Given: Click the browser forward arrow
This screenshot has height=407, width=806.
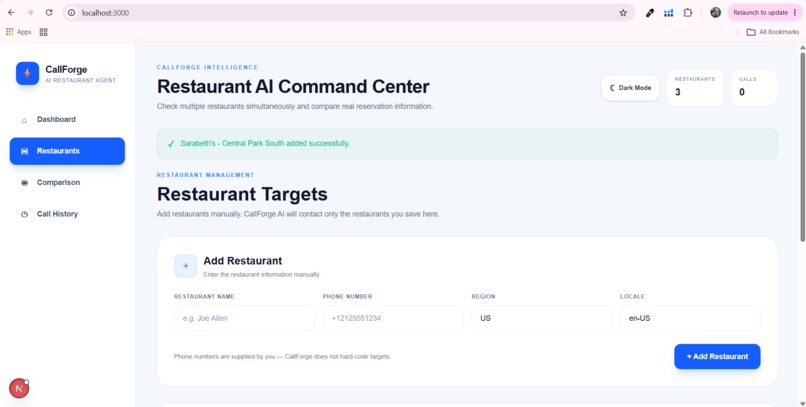Looking at the screenshot, I should [30, 12].
